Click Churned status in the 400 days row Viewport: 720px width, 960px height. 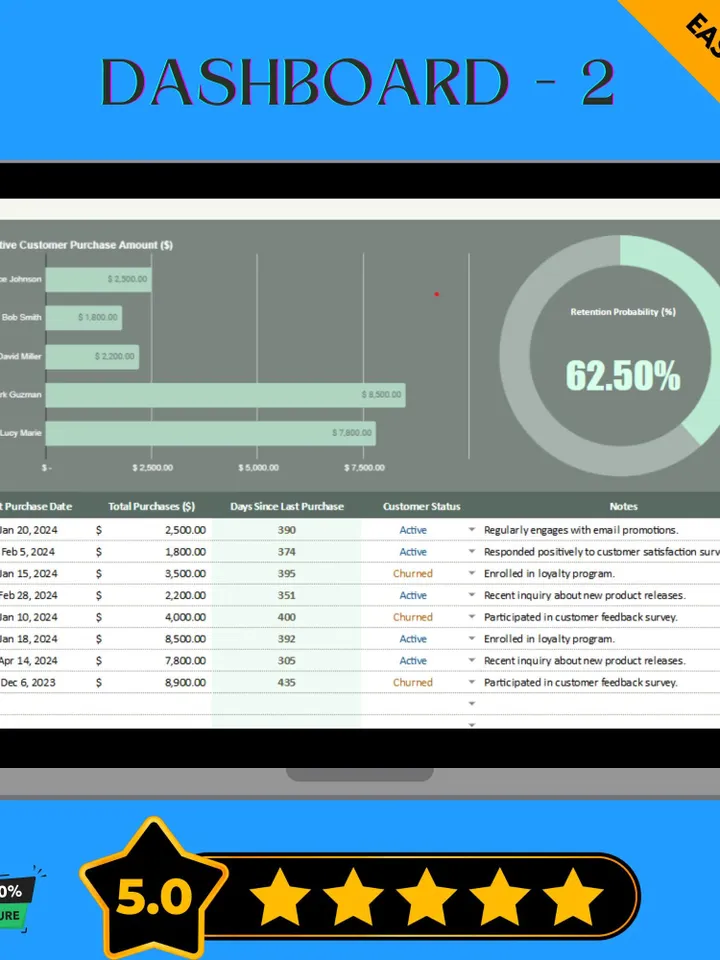pos(413,617)
